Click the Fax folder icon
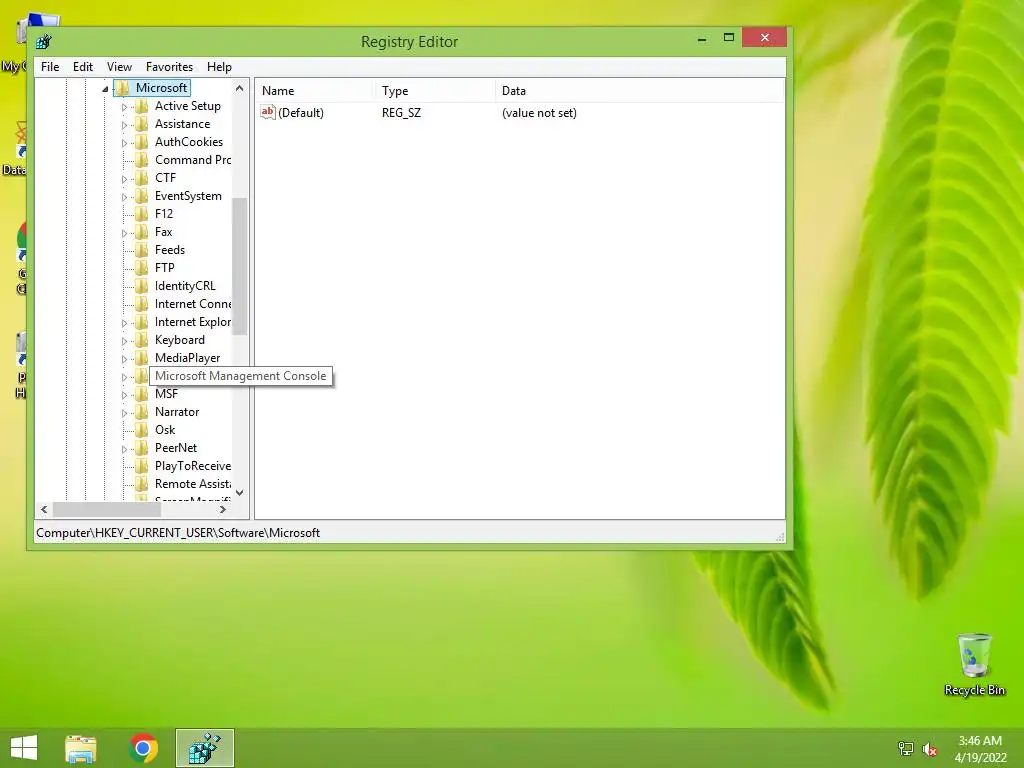The height and width of the screenshot is (768, 1024). point(142,232)
